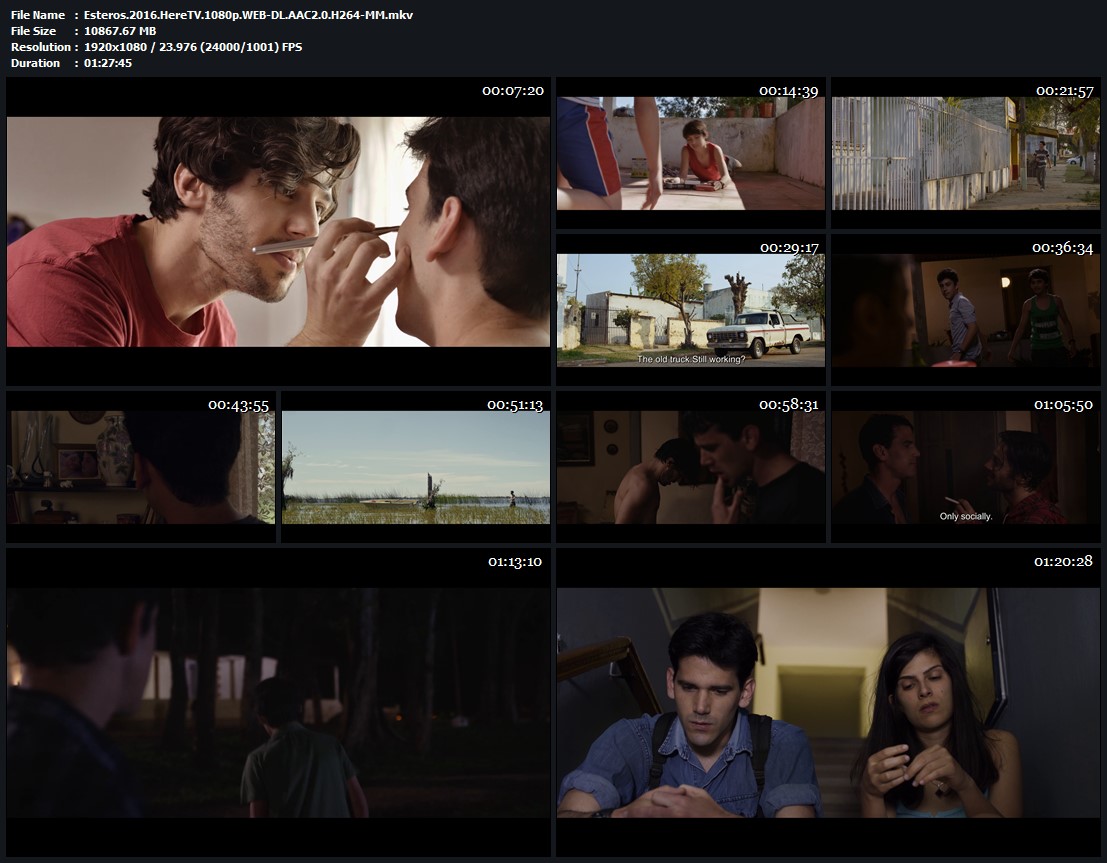1107x863 pixels.
Task: Select the frame subtitled 'Only socially.'
Action: [x=965, y=467]
